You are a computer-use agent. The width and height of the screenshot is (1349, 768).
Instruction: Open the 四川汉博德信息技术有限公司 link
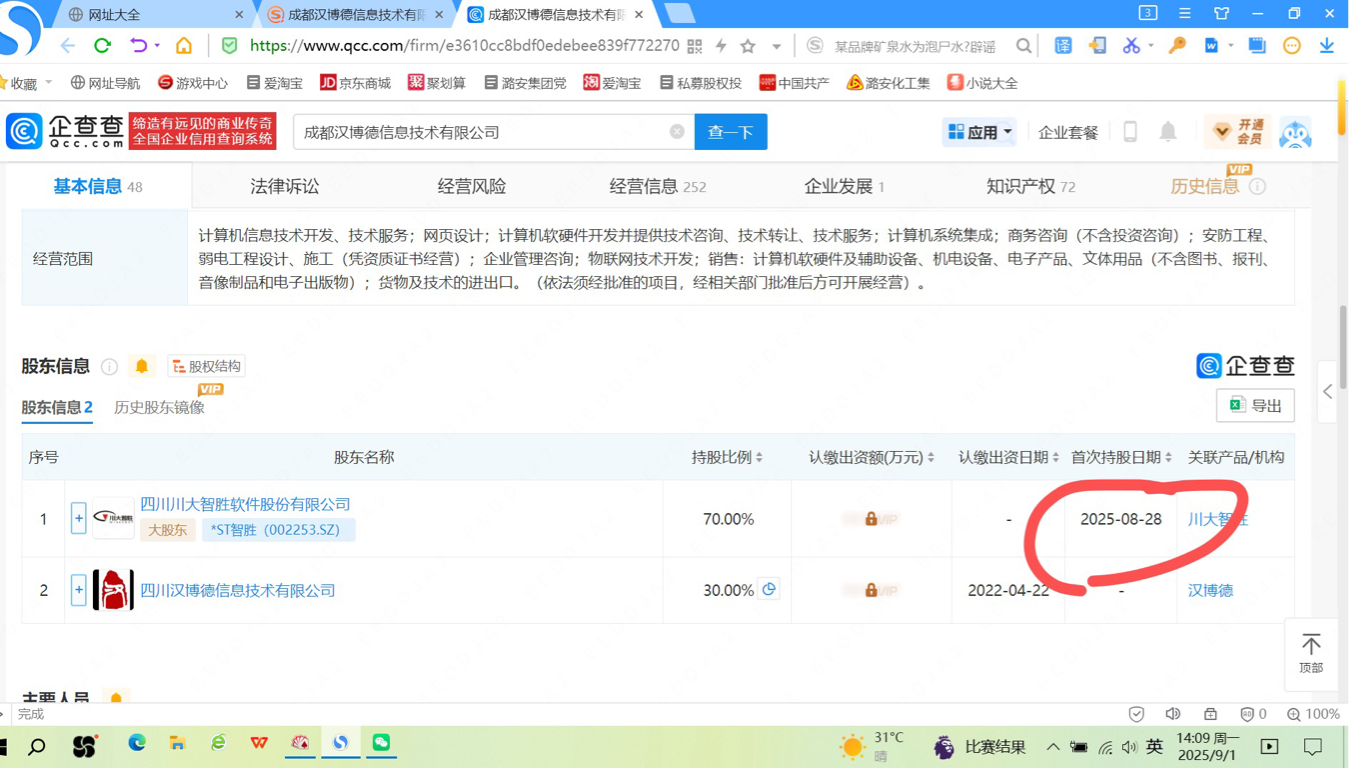(238, 590)
